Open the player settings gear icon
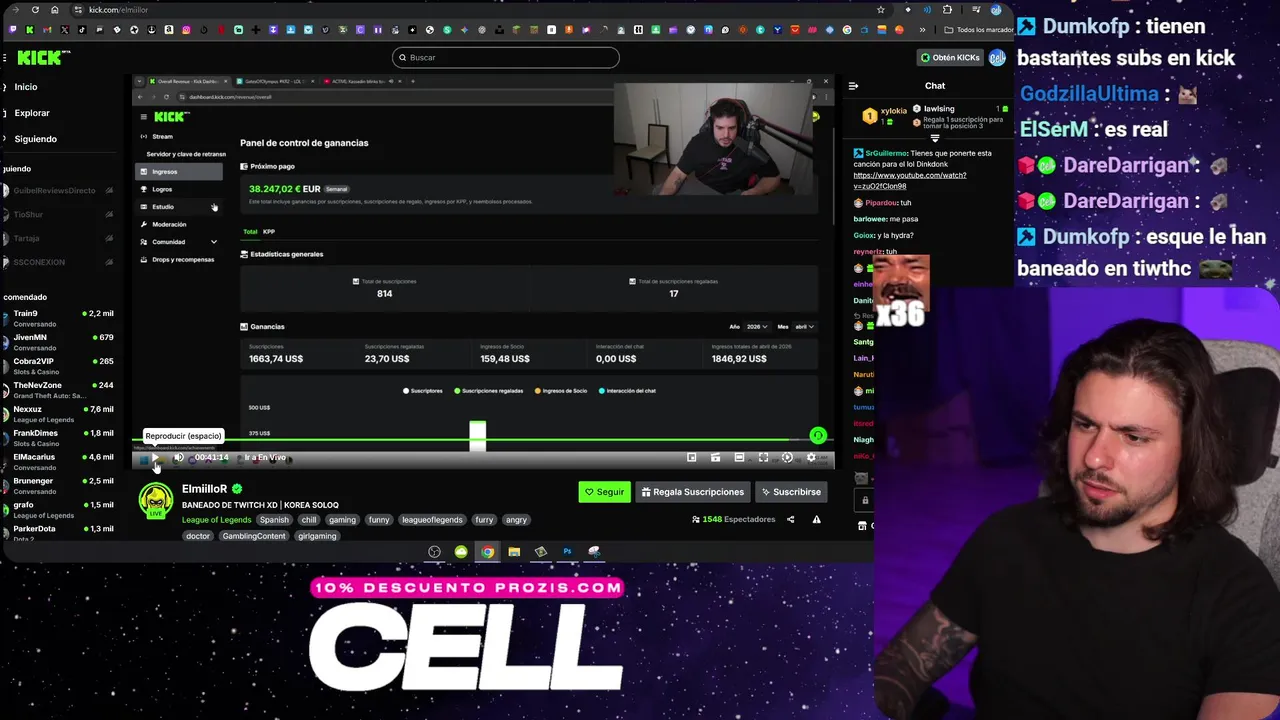This screenshot has height=720, width=1280. point(811,458)
